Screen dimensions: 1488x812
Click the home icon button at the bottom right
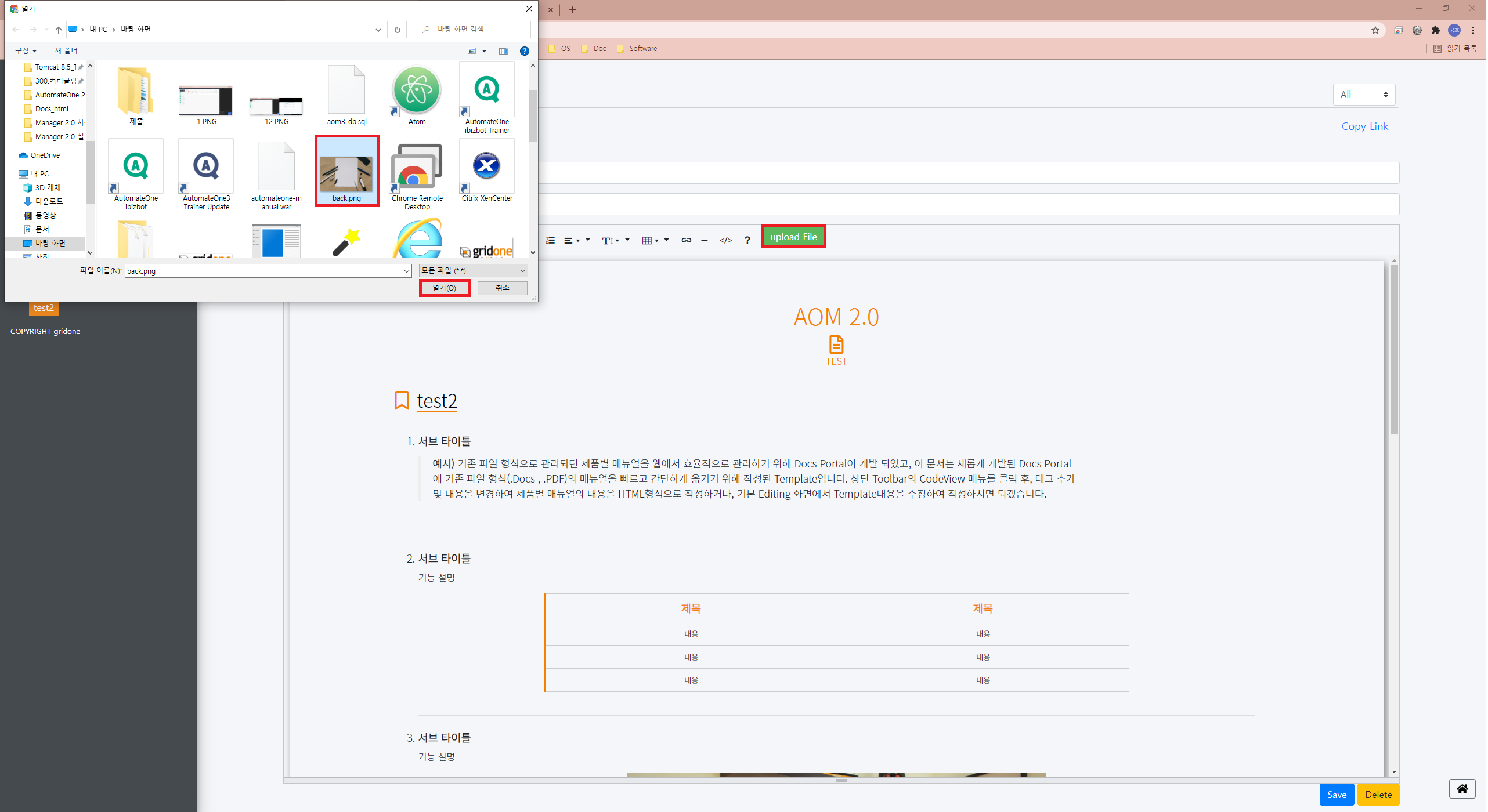(1462, 789)
